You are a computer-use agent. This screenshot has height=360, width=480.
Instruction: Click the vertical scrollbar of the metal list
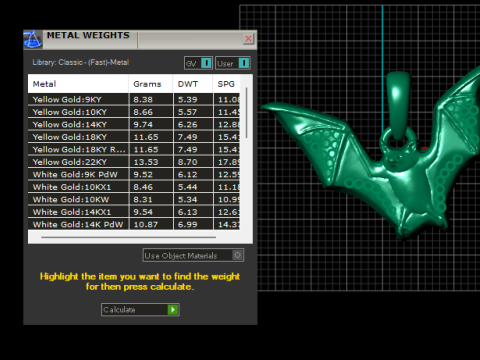click(x=246, y=113)
